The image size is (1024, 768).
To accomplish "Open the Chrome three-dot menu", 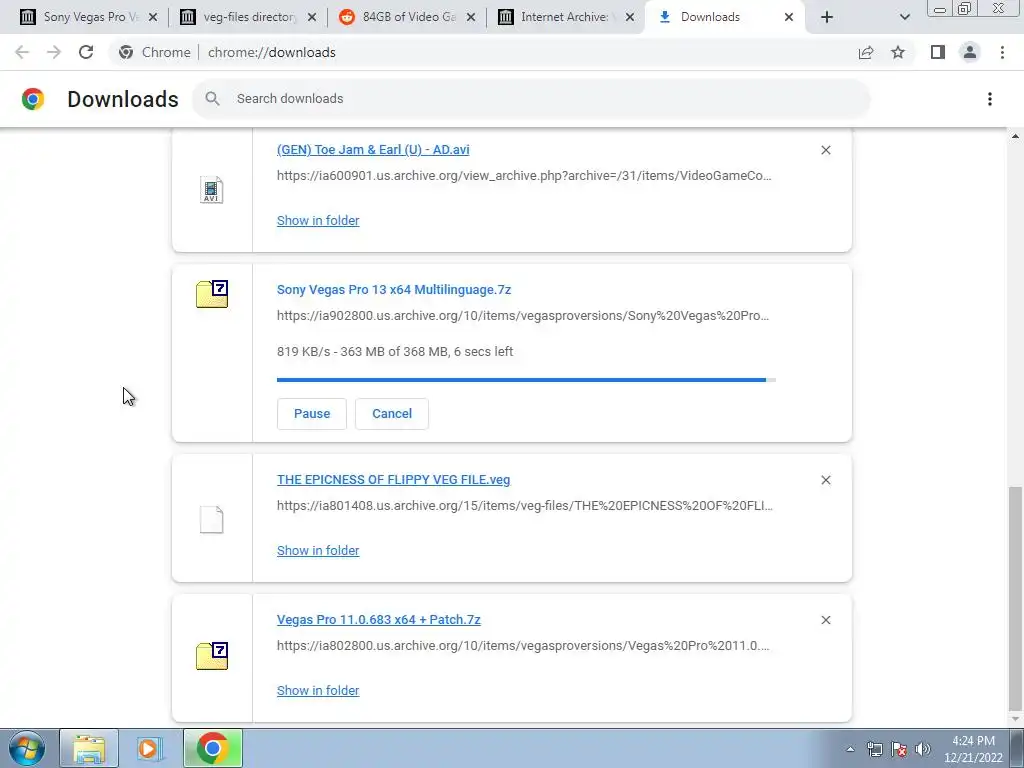I will [1002, 52].
